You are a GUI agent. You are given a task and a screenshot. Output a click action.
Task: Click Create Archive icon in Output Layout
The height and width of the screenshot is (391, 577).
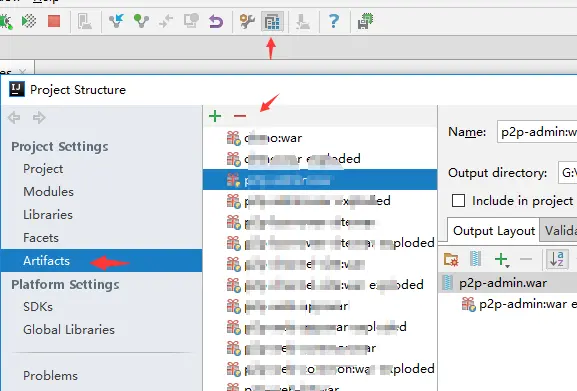pos(476,259)
